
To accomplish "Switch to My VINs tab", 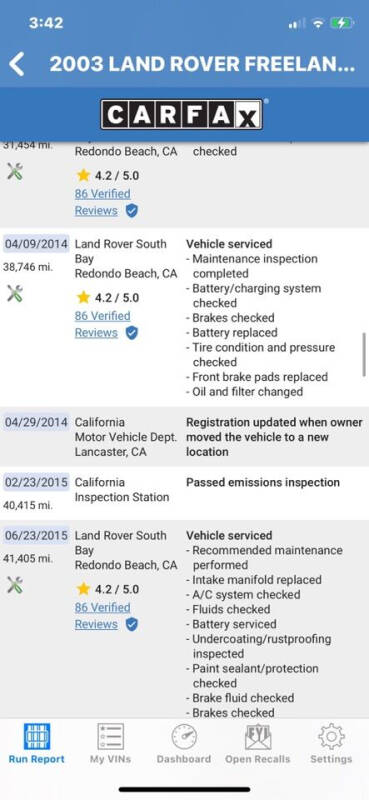I will (x=110, y=743).
